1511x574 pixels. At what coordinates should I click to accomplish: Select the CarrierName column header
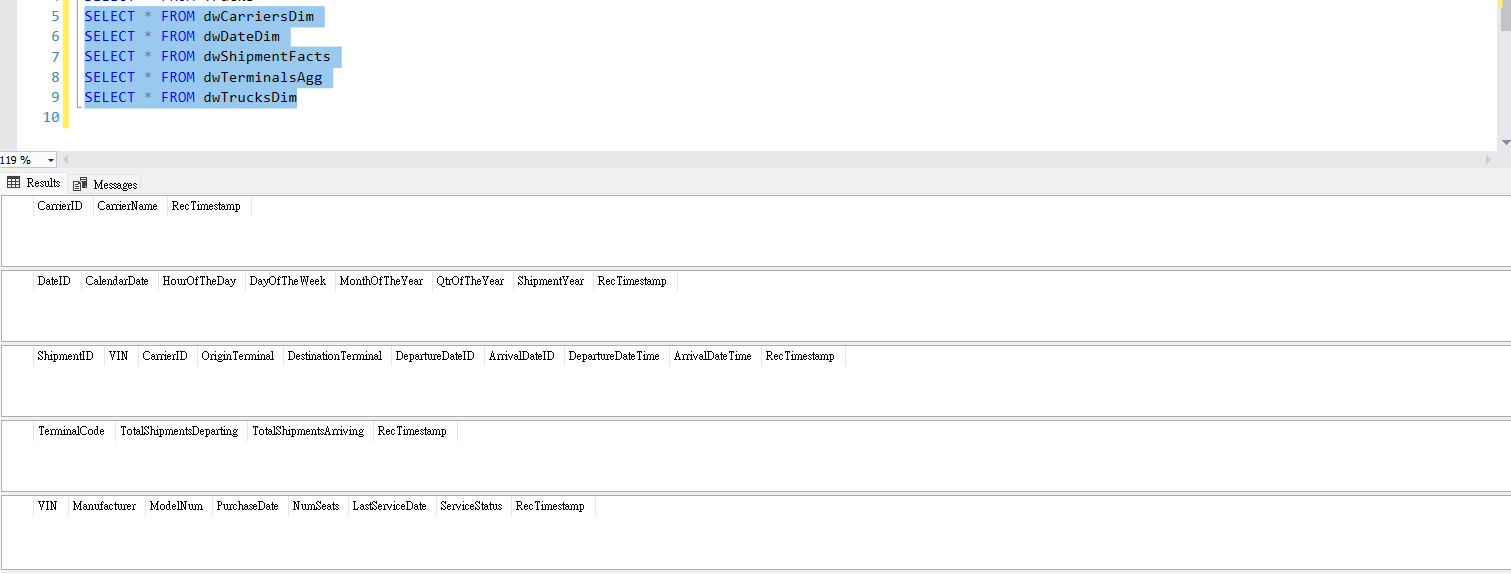tap(129, 206)
